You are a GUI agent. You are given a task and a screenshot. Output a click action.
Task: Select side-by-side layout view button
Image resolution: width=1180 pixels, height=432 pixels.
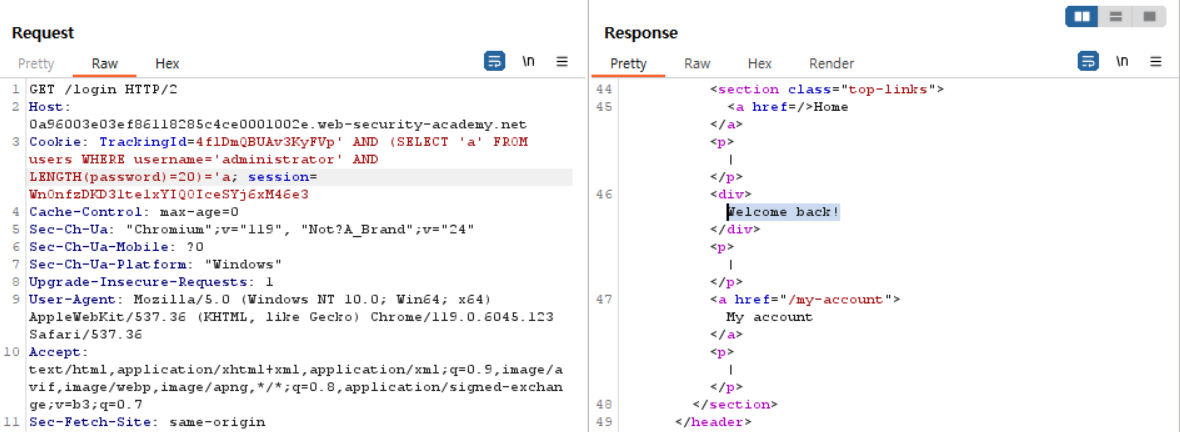point(1082,16)
